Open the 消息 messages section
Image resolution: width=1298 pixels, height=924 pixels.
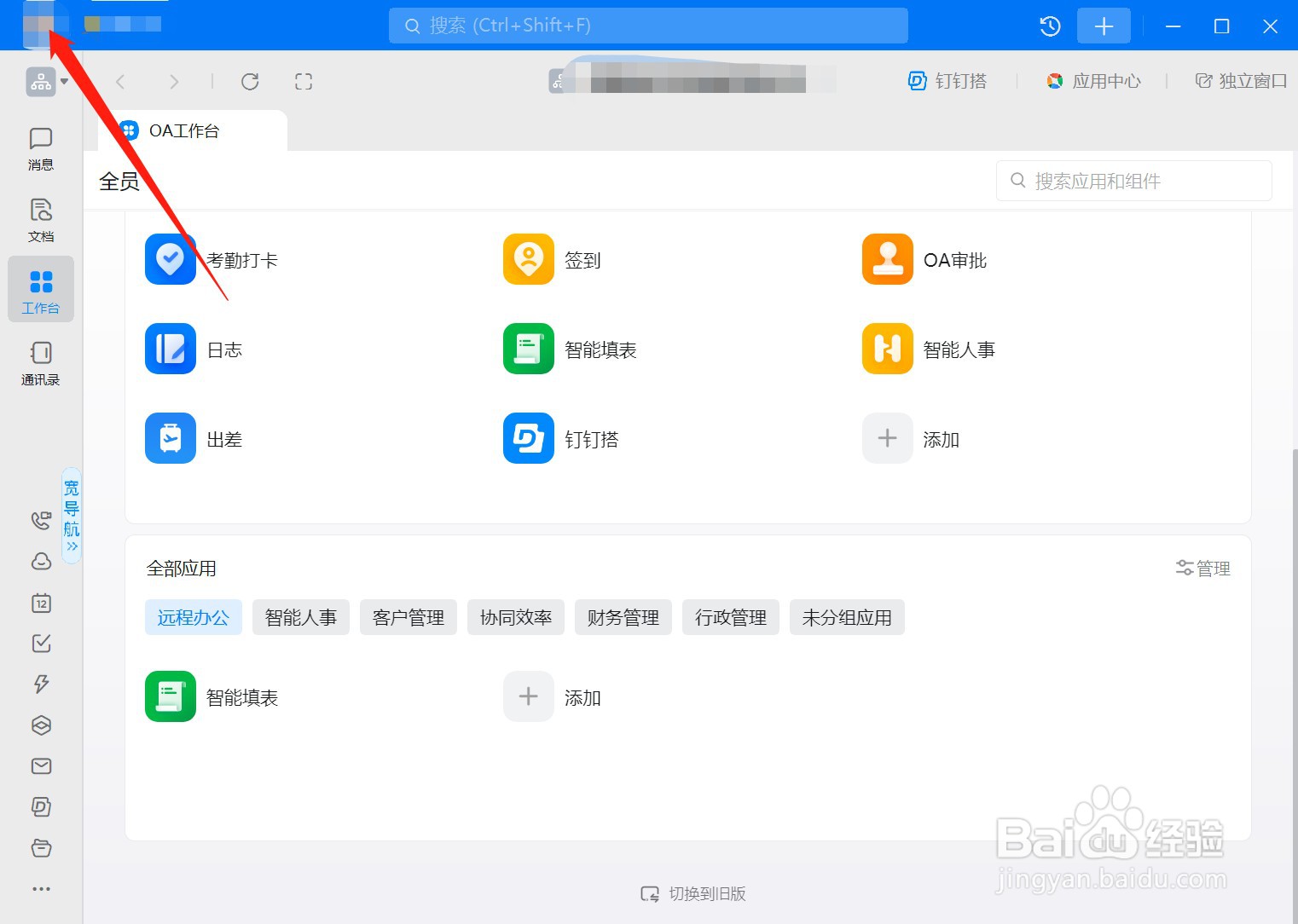click(x=41, y=148)
